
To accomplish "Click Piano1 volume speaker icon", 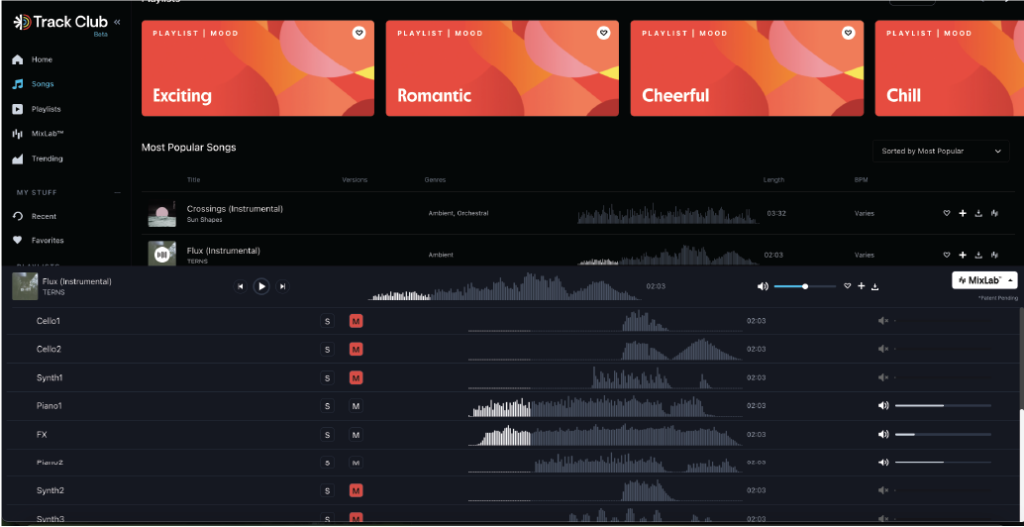I will pyautogui.click(x=884, y=406).
